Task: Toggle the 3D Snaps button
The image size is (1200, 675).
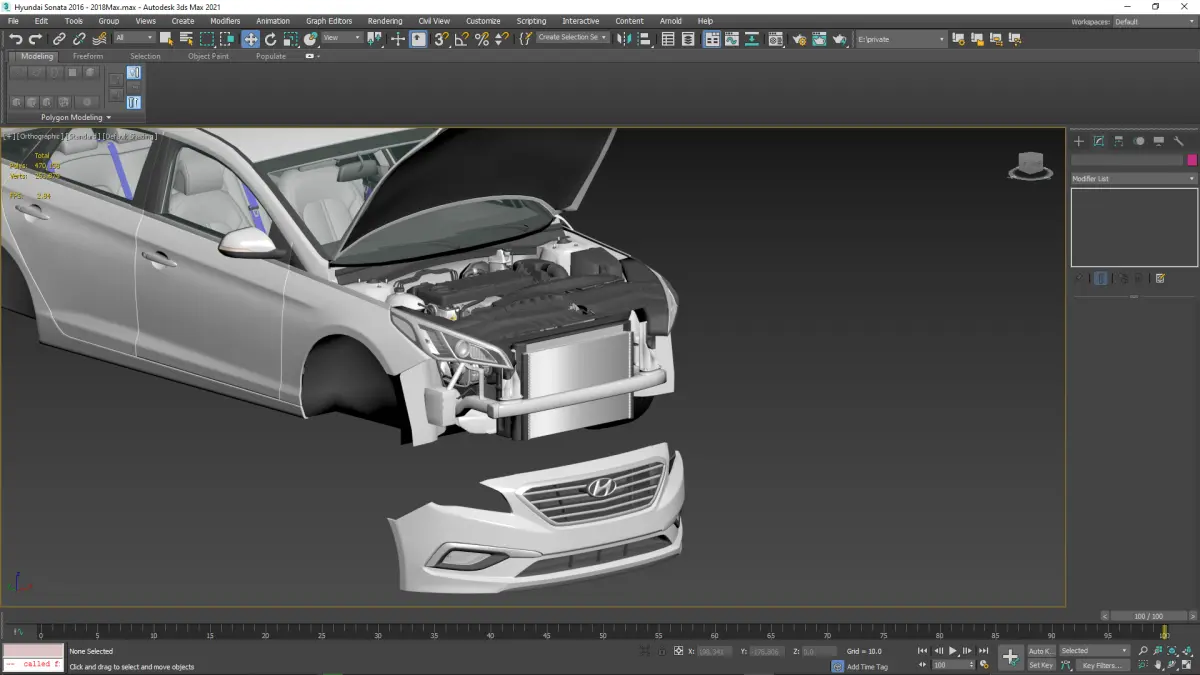Action: (x=440, y=39)
